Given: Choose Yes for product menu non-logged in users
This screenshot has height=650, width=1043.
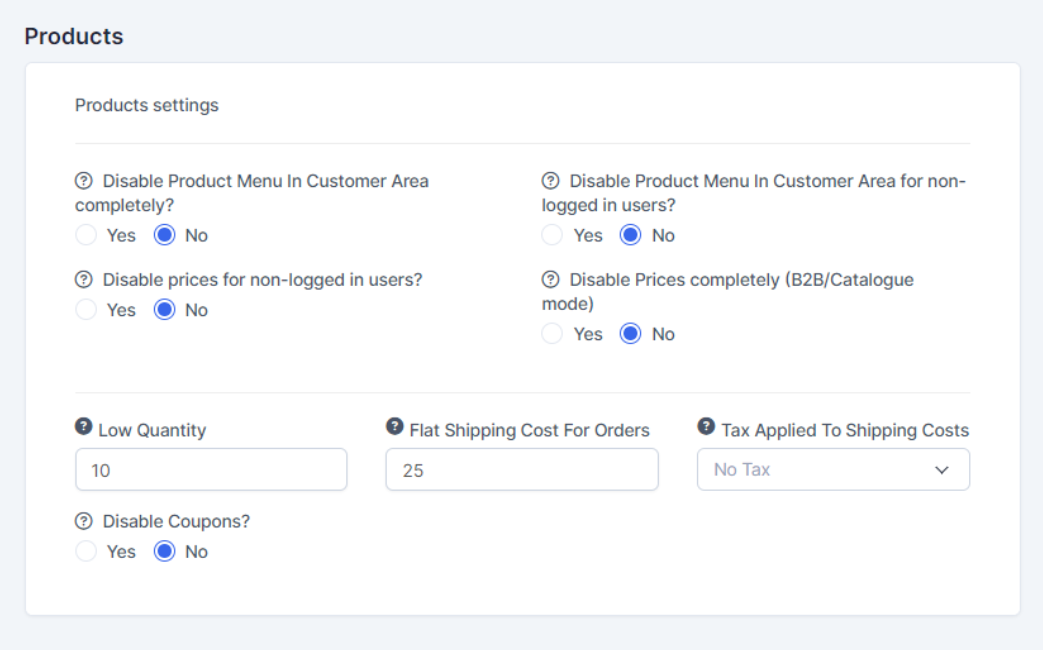Looking at the screenshot, I should [x=552, y=235].
